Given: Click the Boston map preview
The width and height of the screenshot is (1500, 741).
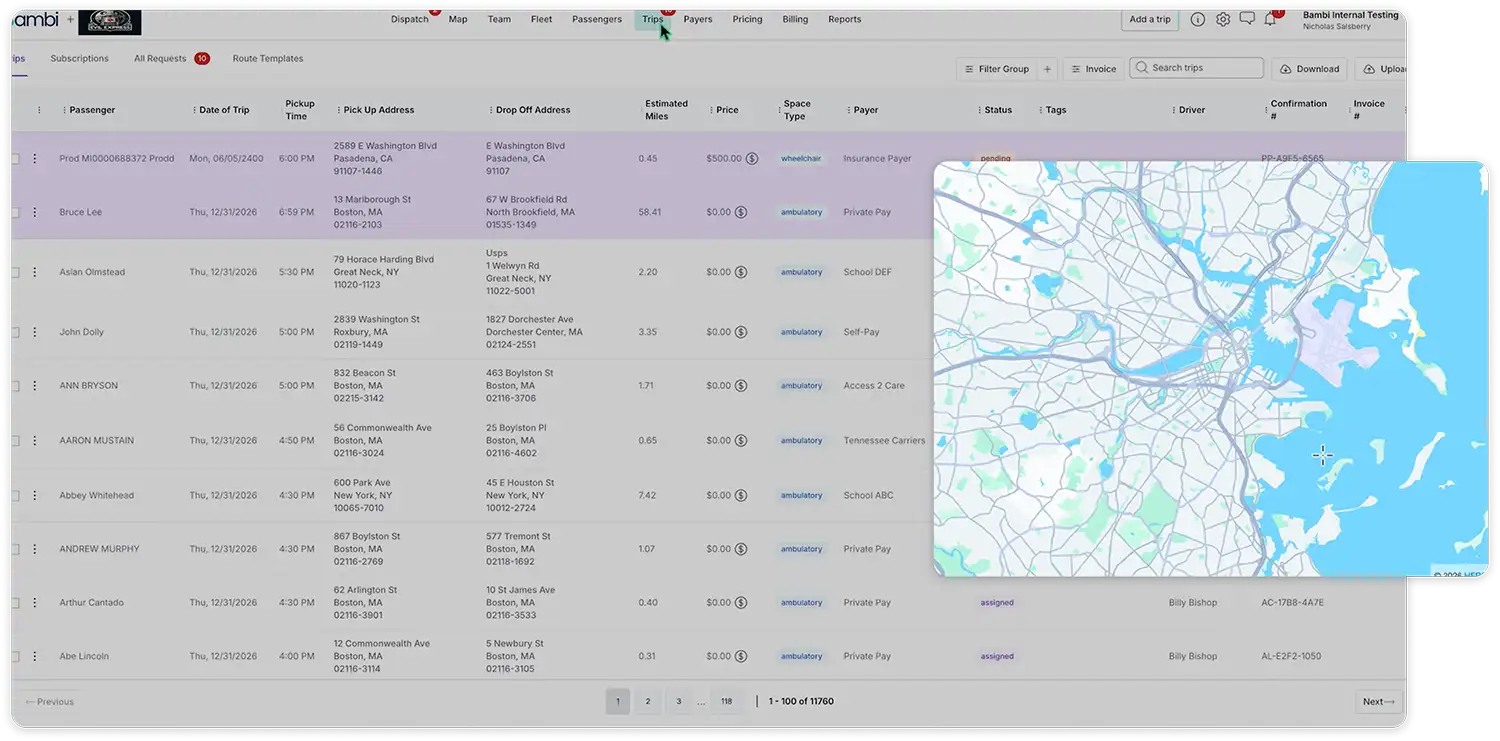Looking at the screenshot, I should tap(1211, 369).
